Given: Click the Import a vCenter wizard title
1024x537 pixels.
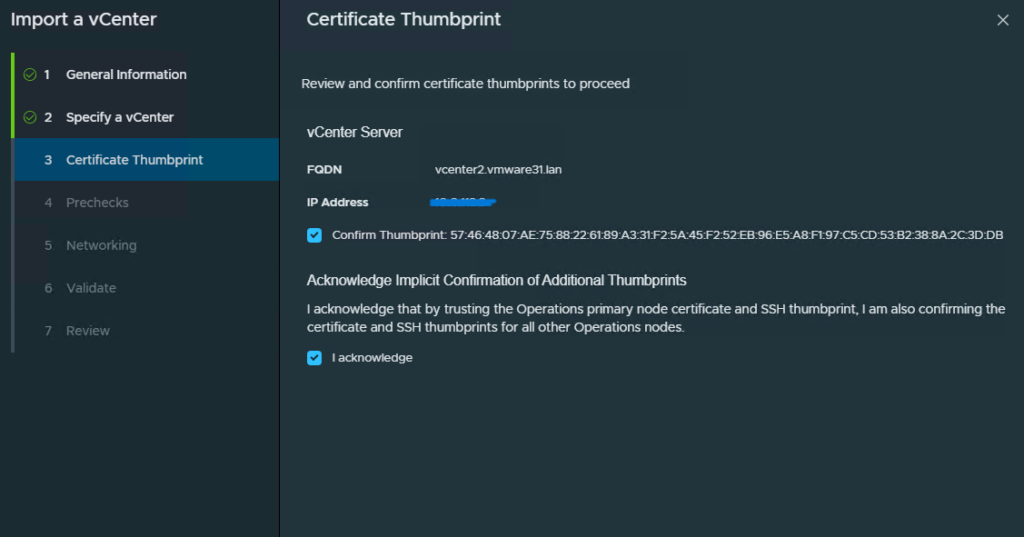Looking at the screenshot, I should 84,19.
